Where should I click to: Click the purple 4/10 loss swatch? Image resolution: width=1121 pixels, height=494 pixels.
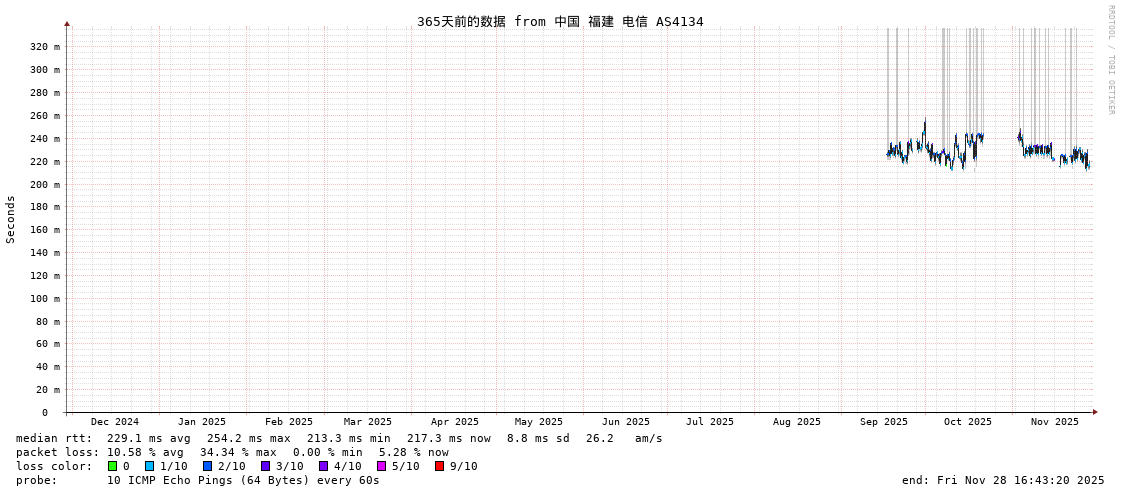tap(323, 466)
